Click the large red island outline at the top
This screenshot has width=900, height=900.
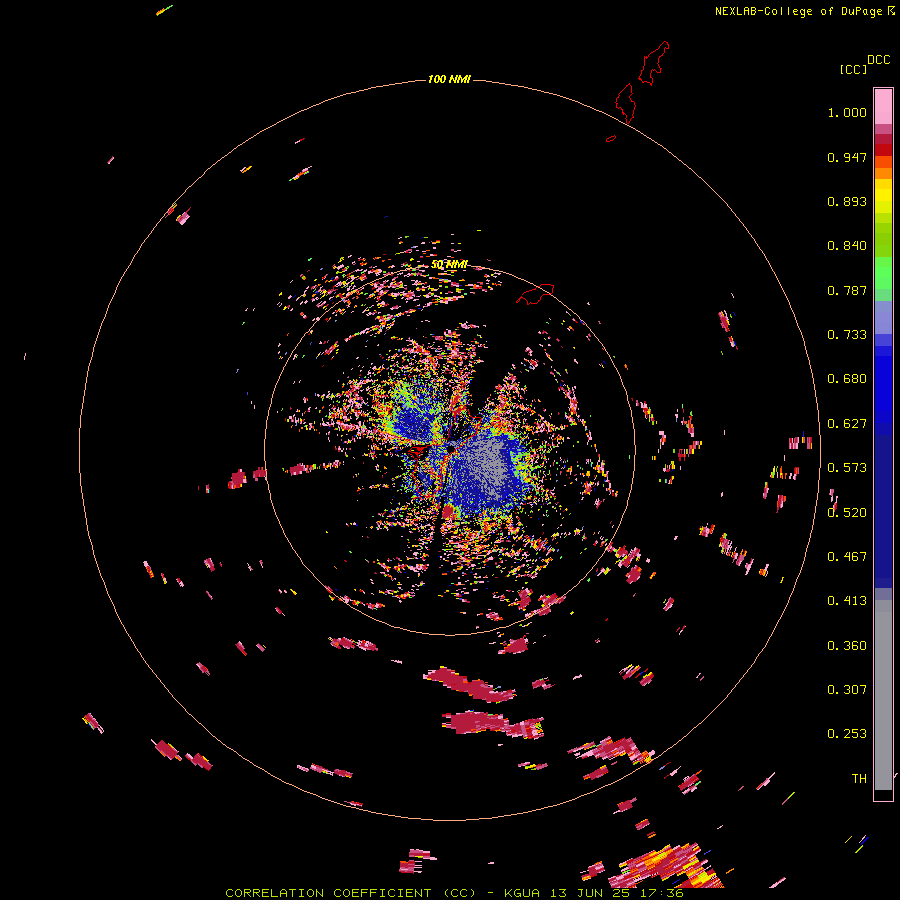tap(654, 62)
